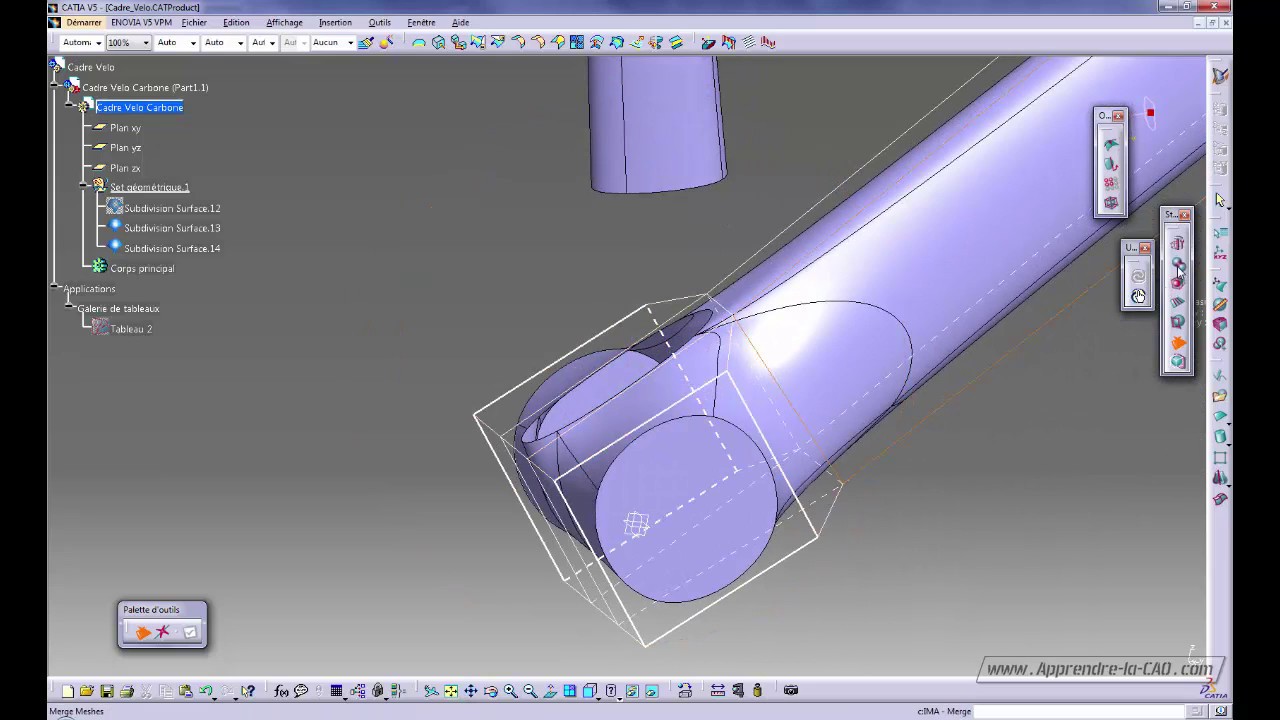Image resolution: width=1280 pixels, height=720 pixels.
Task: Select Cadre Velo root node
Action: click(x=91, y=67)
